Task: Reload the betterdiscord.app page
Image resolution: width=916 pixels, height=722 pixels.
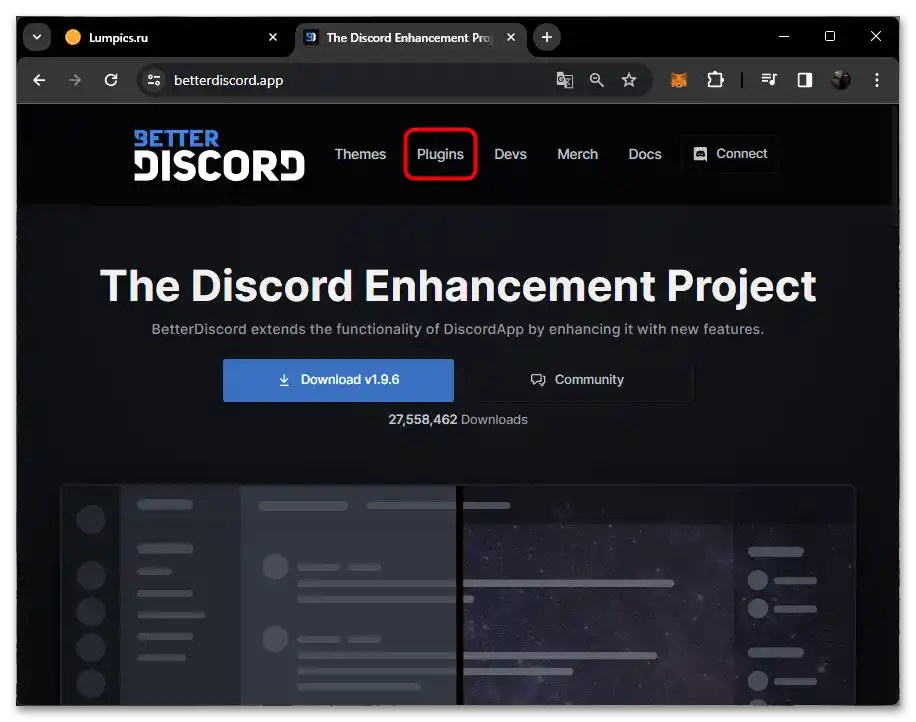Action: [111, 80]
